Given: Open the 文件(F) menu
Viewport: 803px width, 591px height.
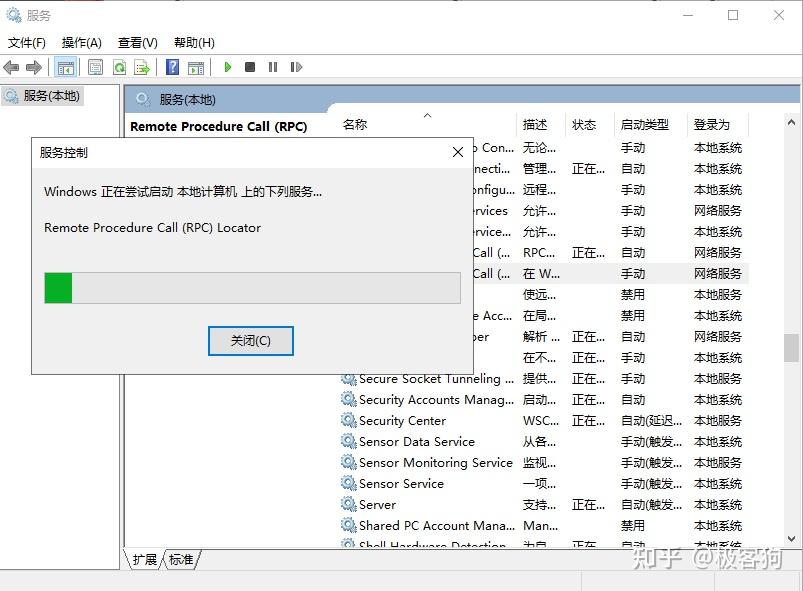Looking at the screenshot, I should coord(27,43).
